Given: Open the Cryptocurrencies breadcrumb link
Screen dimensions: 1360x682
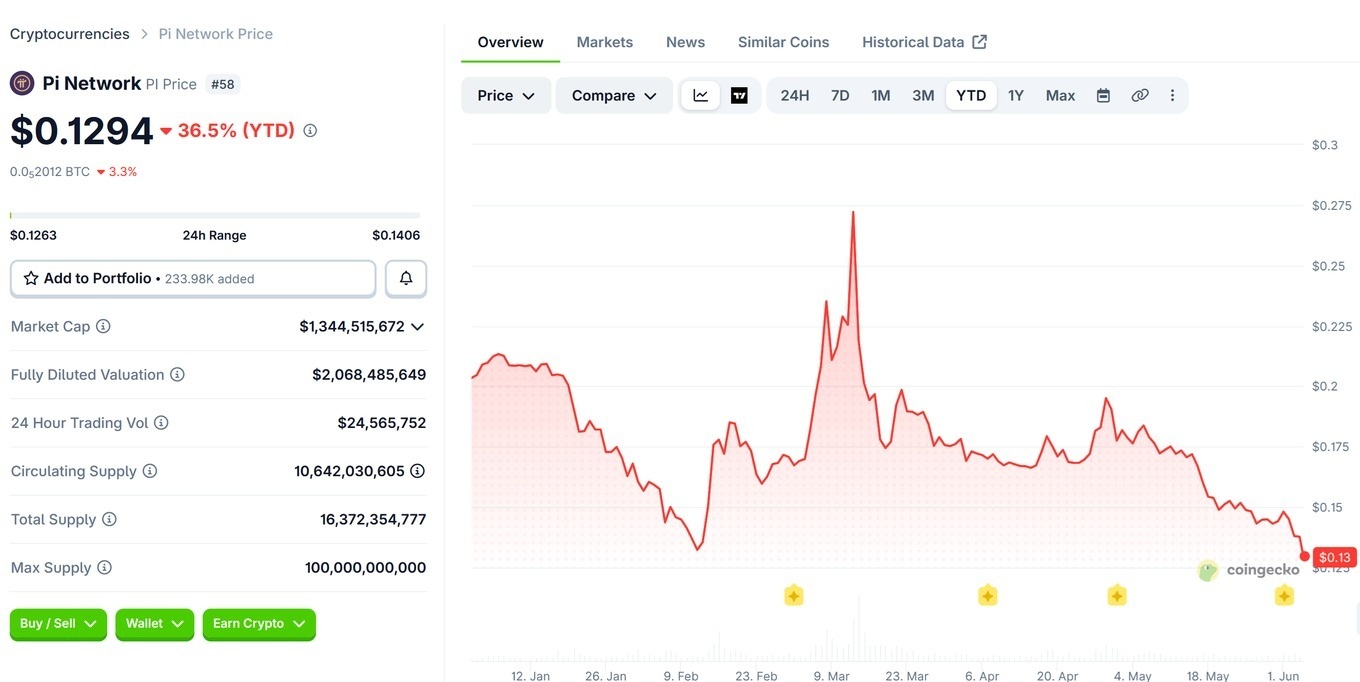Looking at the screenshot, I should (70, 34).
